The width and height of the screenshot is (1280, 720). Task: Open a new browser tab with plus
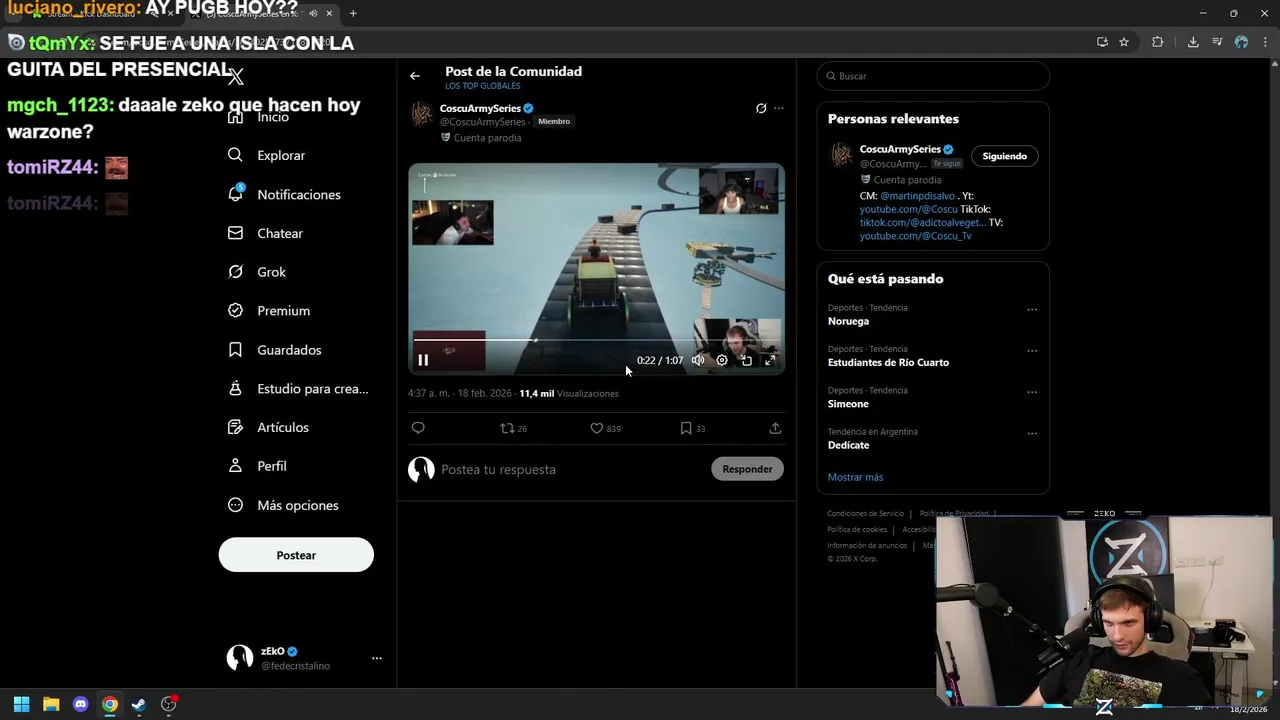353,13
